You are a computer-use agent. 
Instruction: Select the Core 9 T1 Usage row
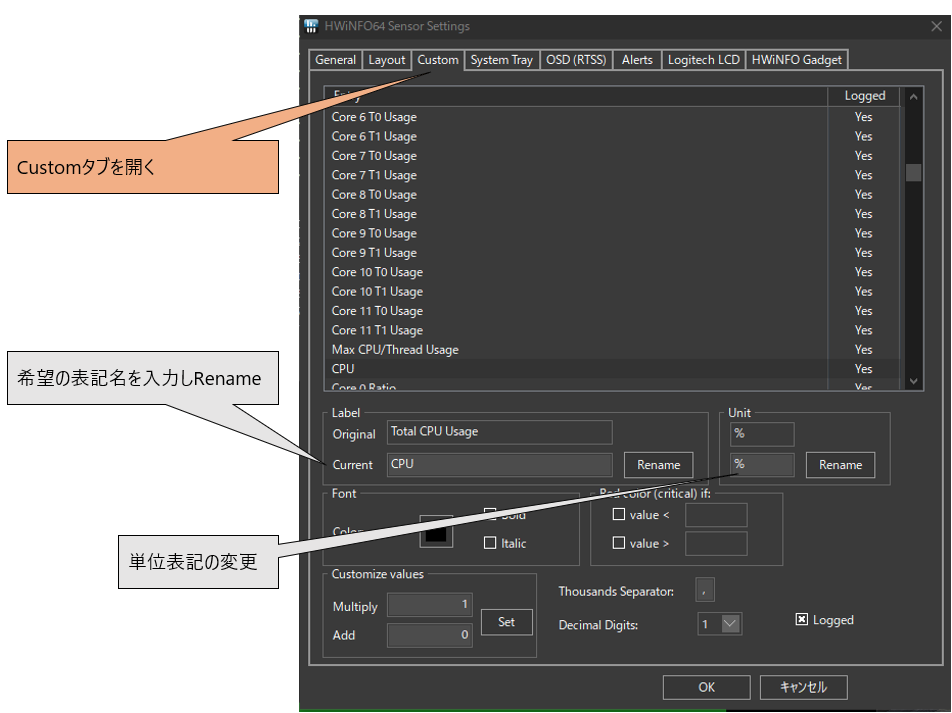pyautogui.click(x=611, y=253)
